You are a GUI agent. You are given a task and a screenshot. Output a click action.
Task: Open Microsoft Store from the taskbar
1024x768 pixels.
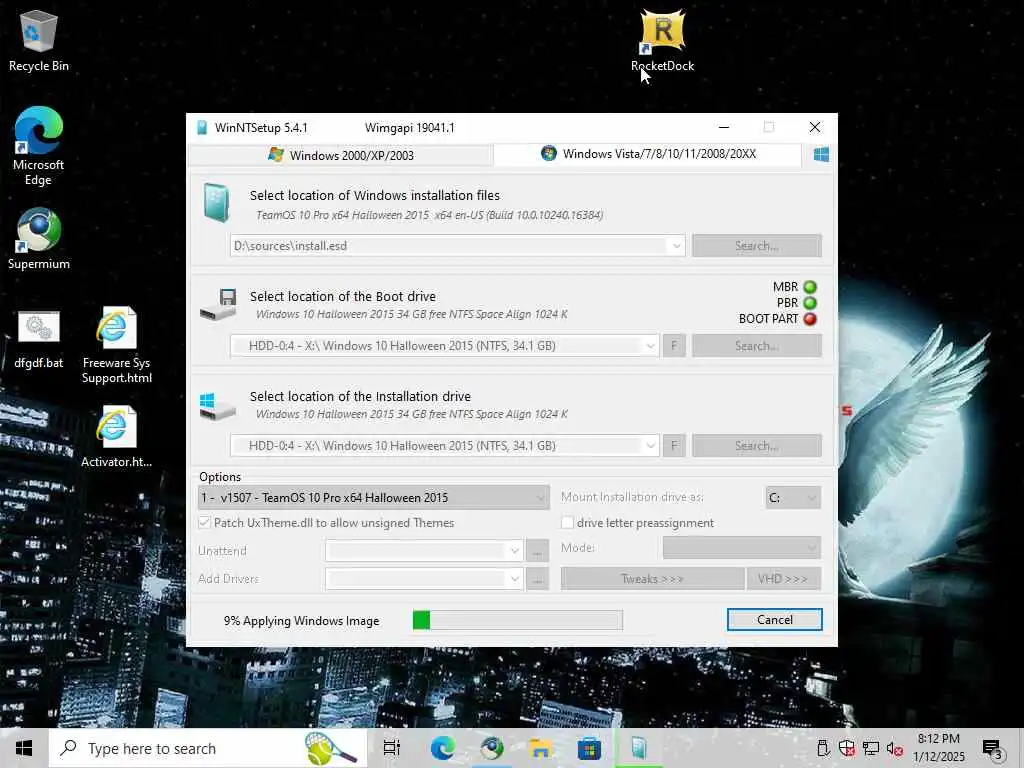589,748
